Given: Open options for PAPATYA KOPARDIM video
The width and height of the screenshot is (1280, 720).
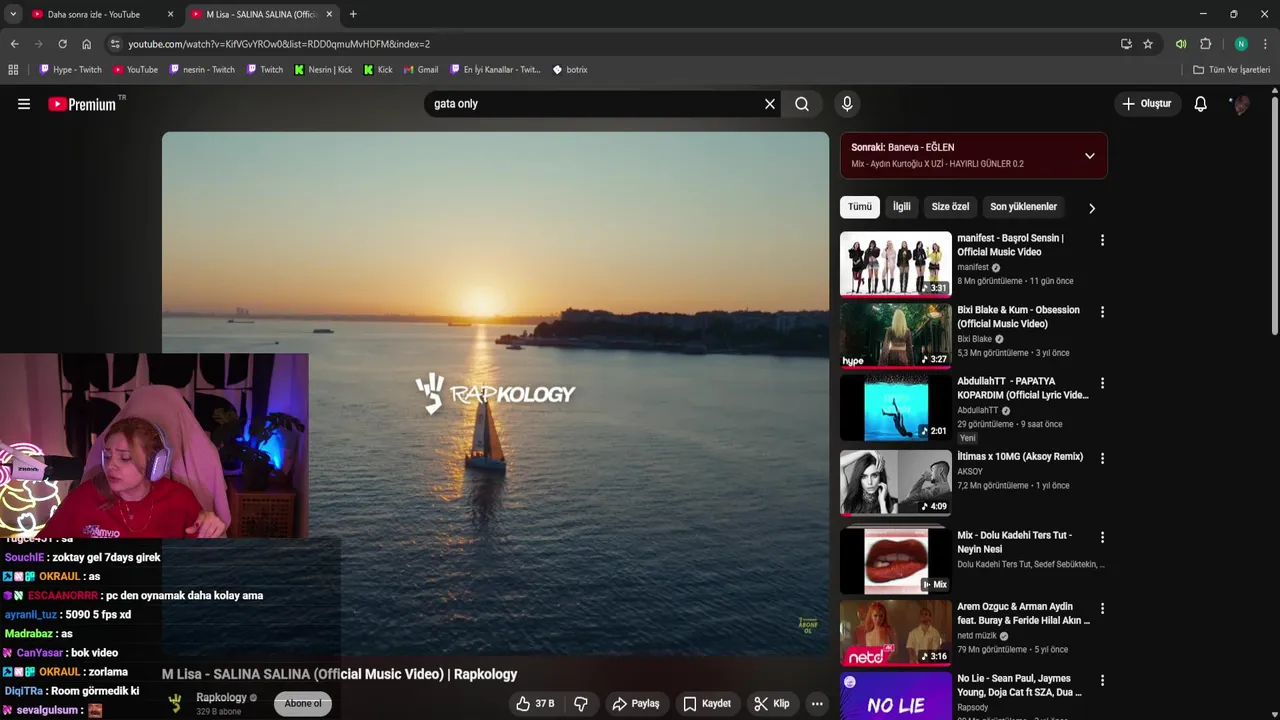Looking at the screenshot, I should point(1102,383).
